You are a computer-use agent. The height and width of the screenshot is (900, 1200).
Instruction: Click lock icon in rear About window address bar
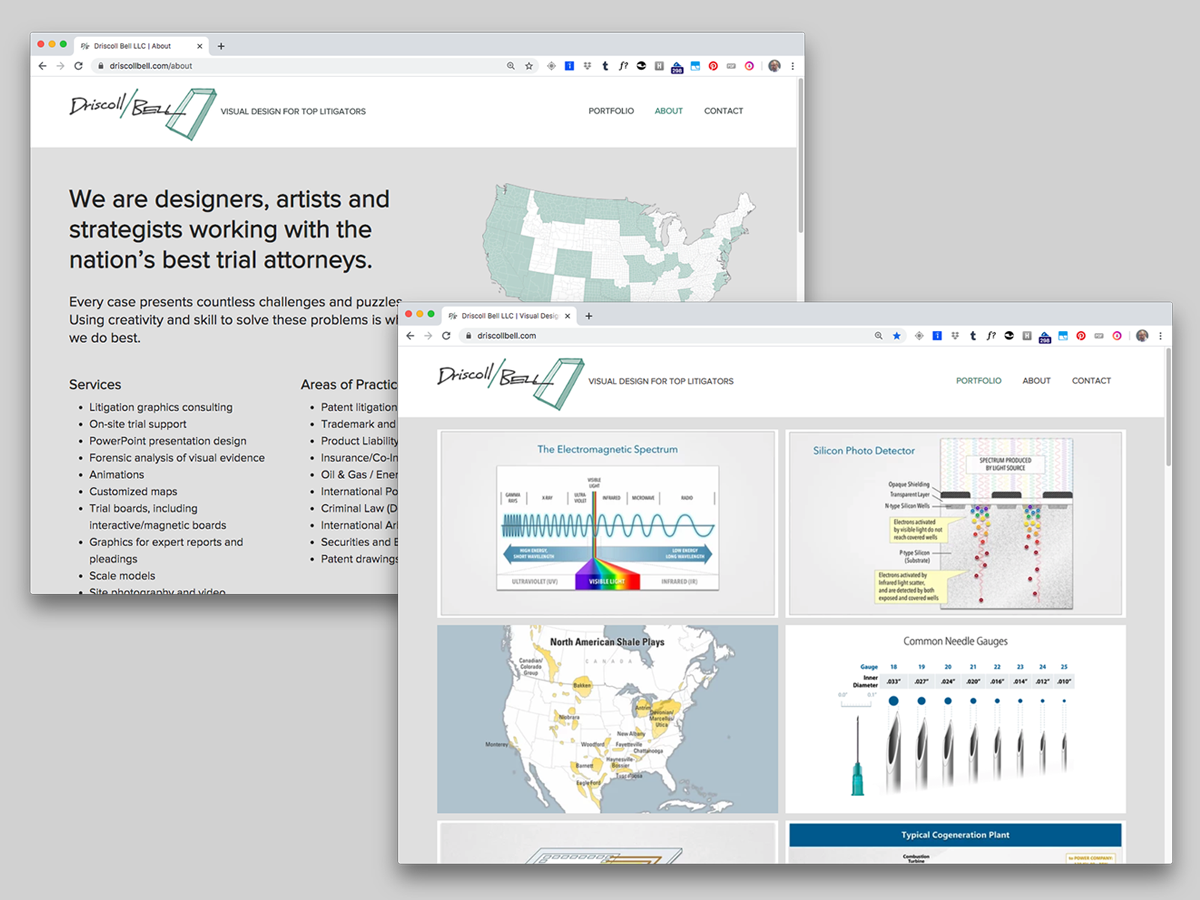(x=101, y=66)
